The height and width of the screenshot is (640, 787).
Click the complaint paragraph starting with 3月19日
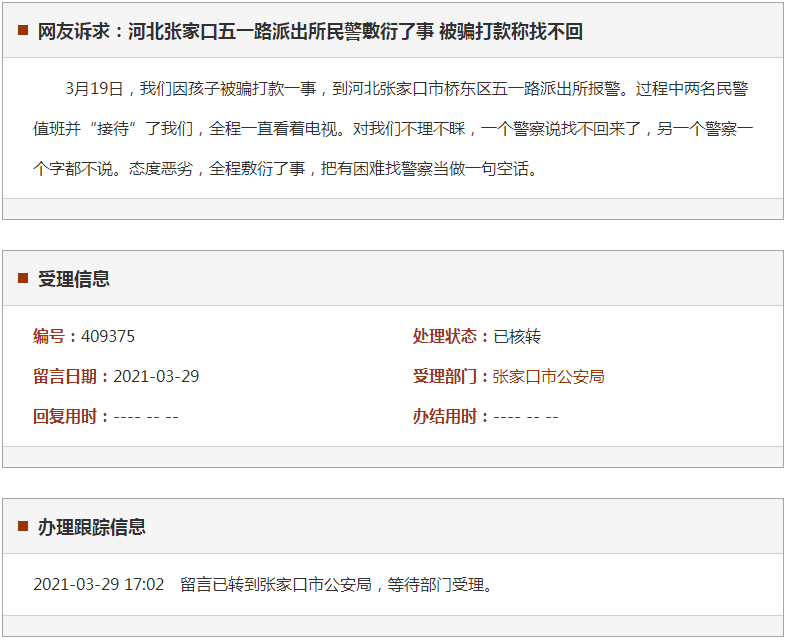pyautogui.click(x=393, y=129)
